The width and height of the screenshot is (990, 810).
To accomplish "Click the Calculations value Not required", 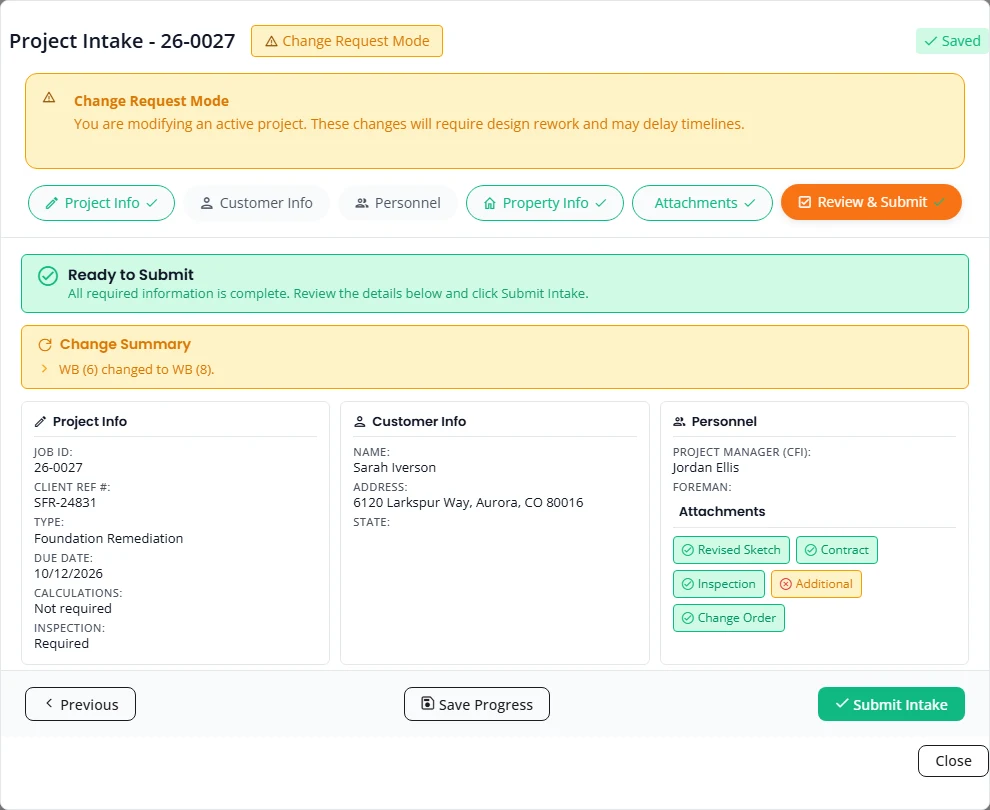I will pos(73,609).
